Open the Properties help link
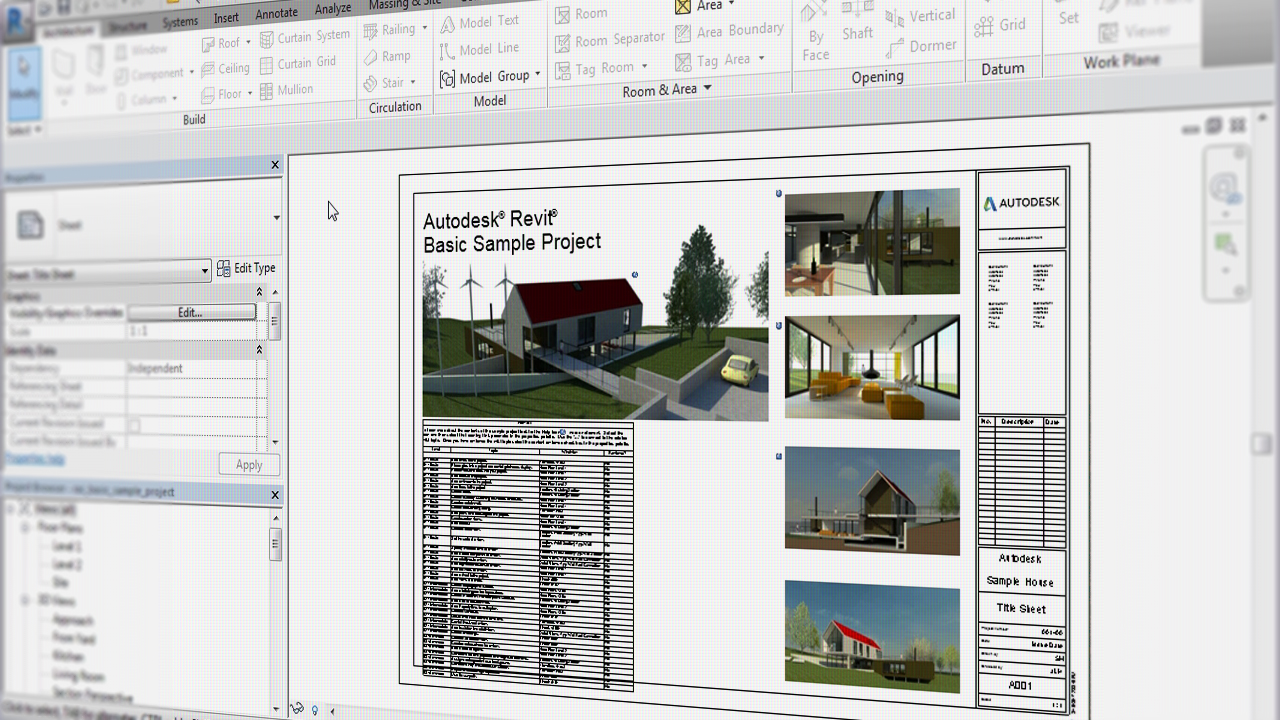1280x720 pixels. tap(36, 459)
